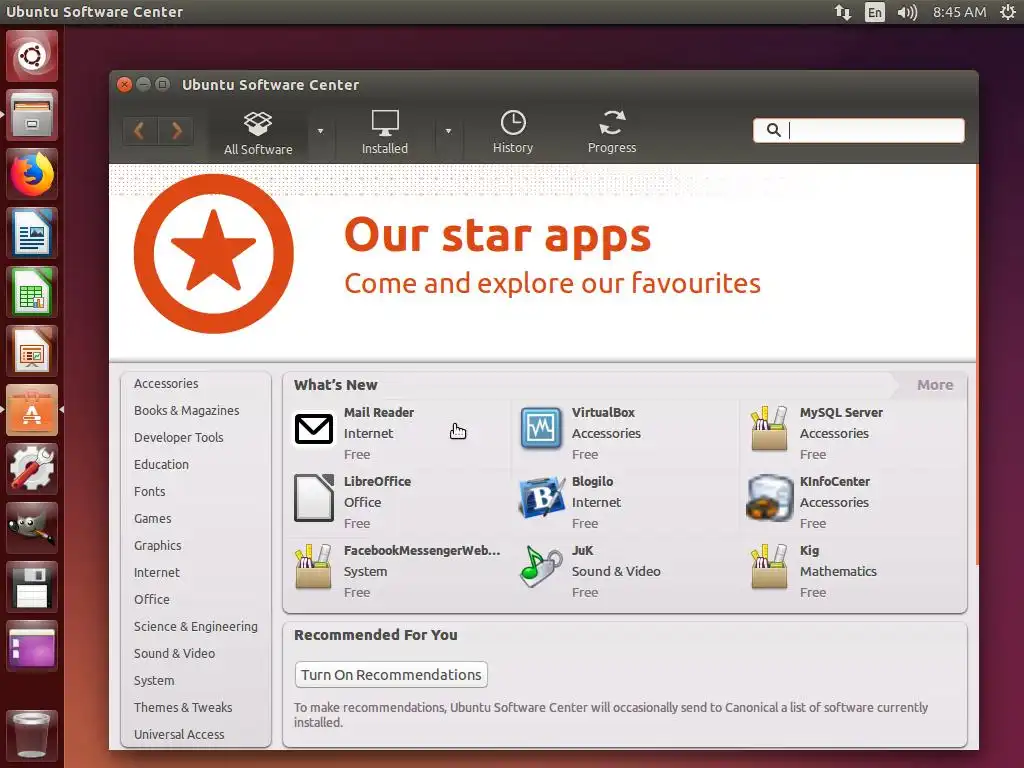Select the Universal Access category
Image resolution: width=1024 pixels, height=768 pixels.
pos(179,734)
